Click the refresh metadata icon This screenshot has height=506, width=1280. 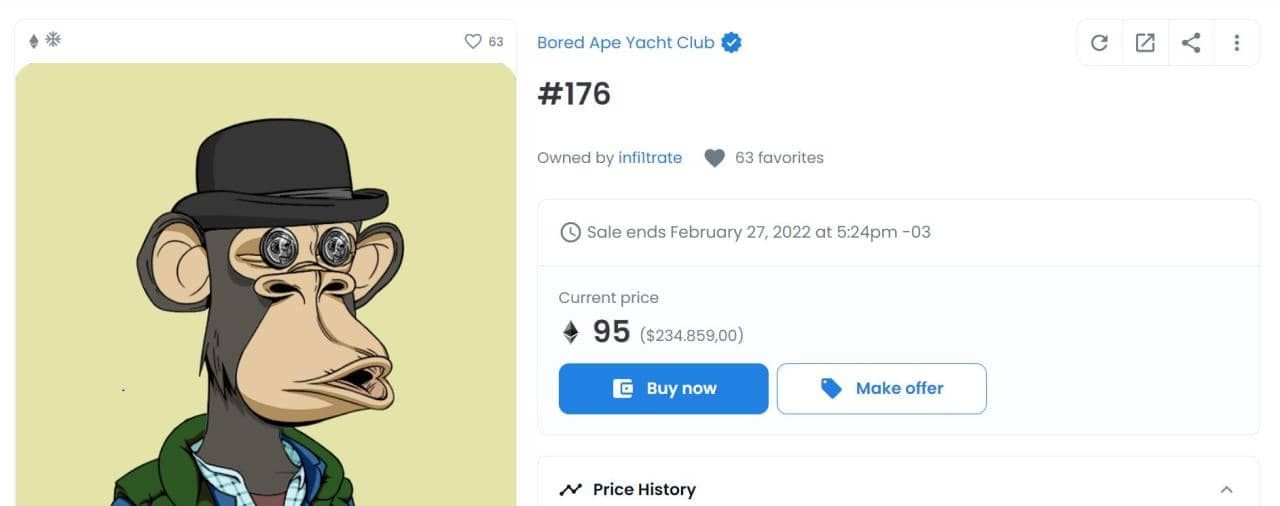1099,43
